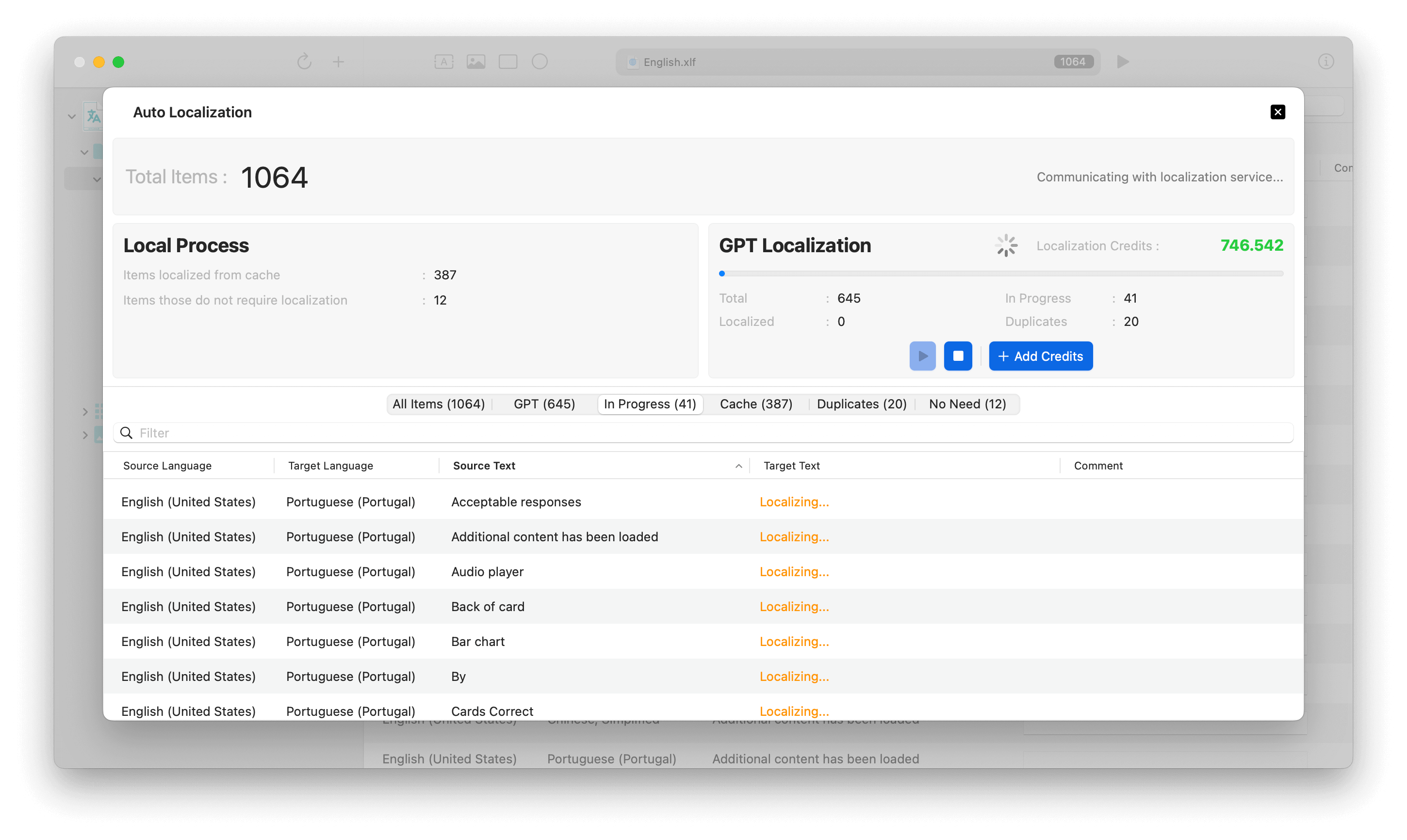This screenshot has height=840, width=1407.
Task: Switch to GPT (645) tab
Action: (544, 404)
